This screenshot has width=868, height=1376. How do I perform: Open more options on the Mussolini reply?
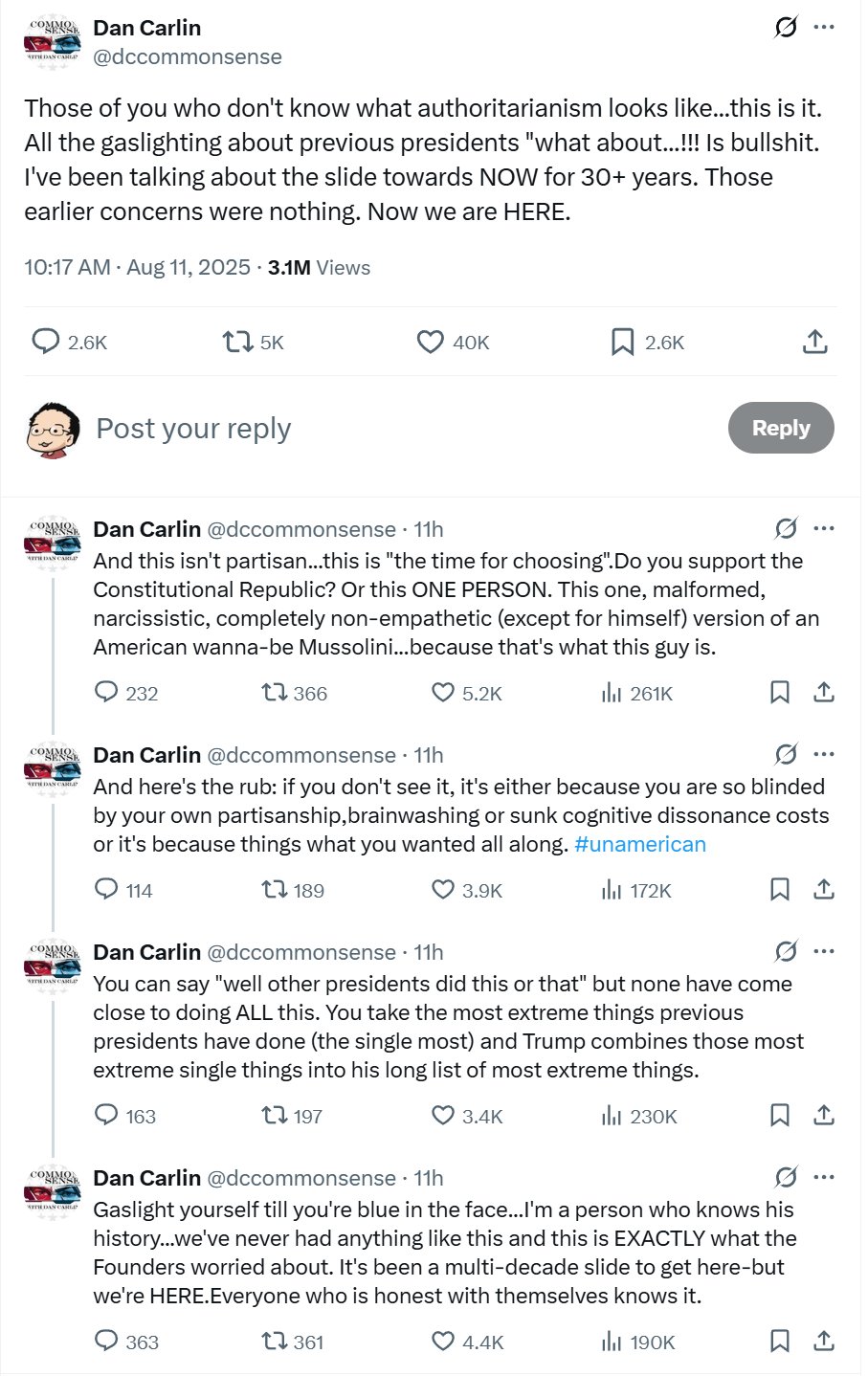[824, 528]
